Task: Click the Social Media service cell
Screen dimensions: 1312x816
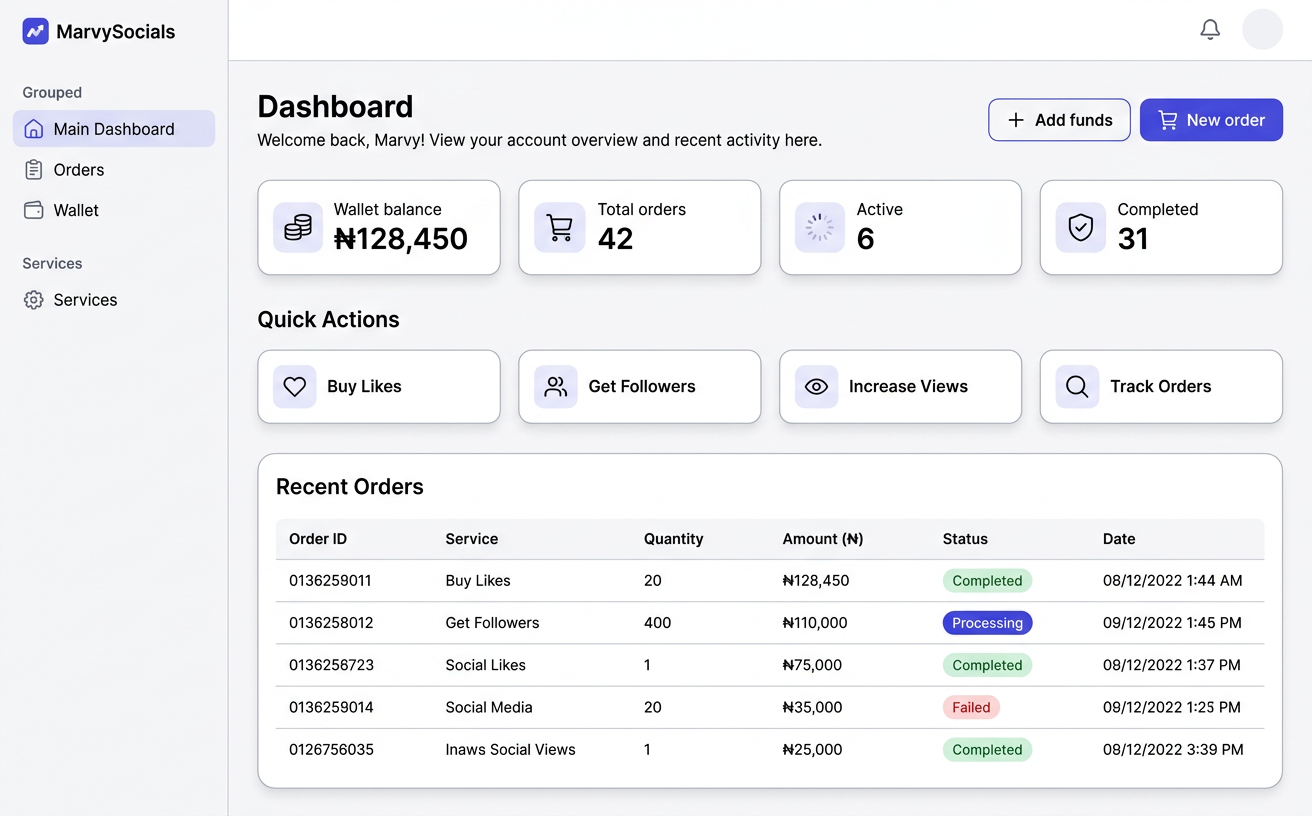Action: (489, 707)
